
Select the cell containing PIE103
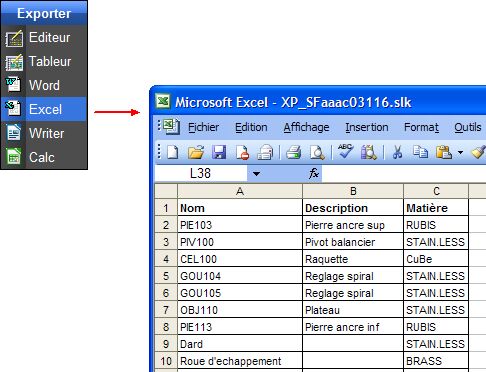(x=240, y=225)
